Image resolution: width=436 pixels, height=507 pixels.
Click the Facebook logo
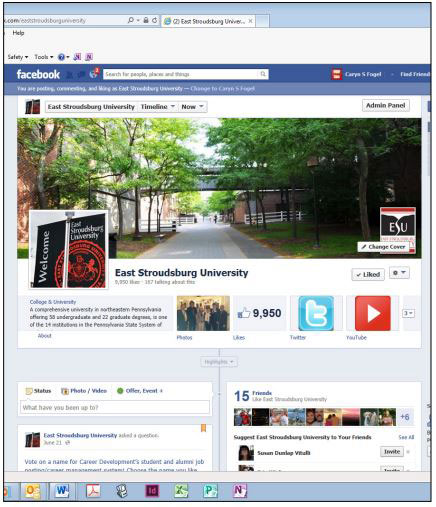(38, 74)
